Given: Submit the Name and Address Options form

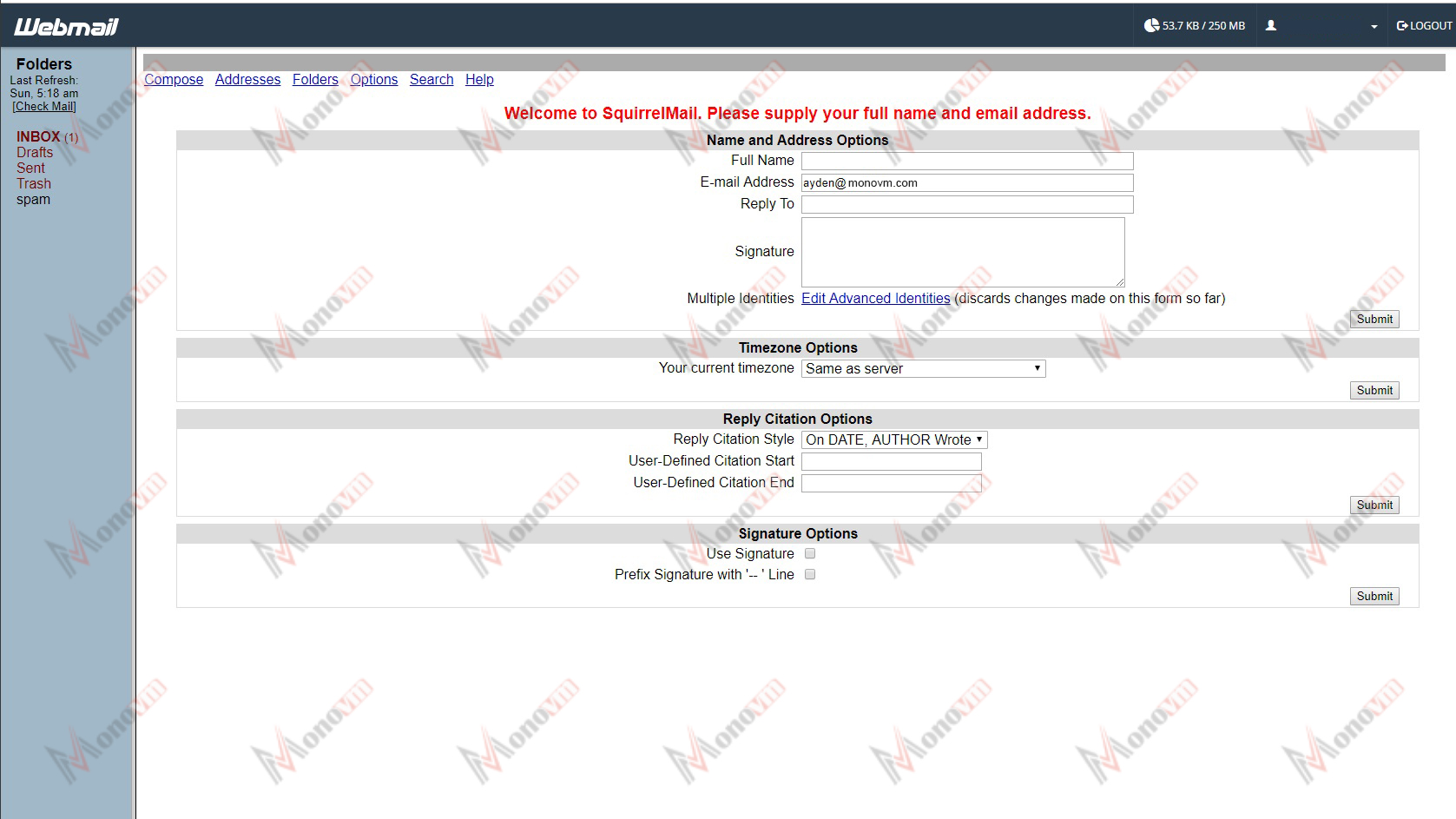Looking at the screenshot, I should pyautogui.click(x=1374, y=319).
